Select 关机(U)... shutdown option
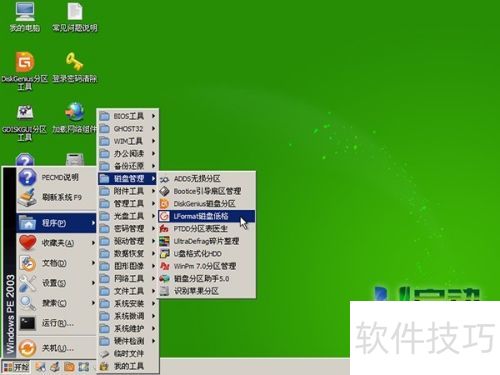This screenshot has width=500, height=375. (x=57, y=348)
